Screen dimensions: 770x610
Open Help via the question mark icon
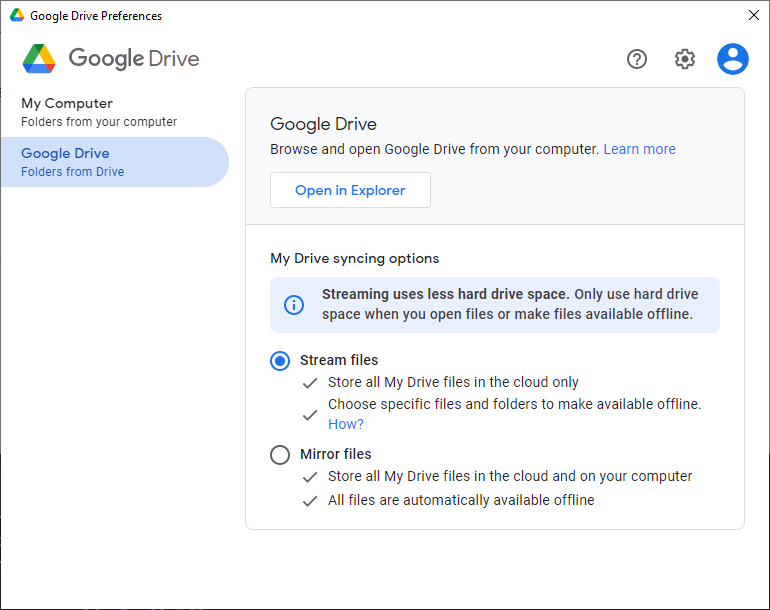(x=637, y=59)
